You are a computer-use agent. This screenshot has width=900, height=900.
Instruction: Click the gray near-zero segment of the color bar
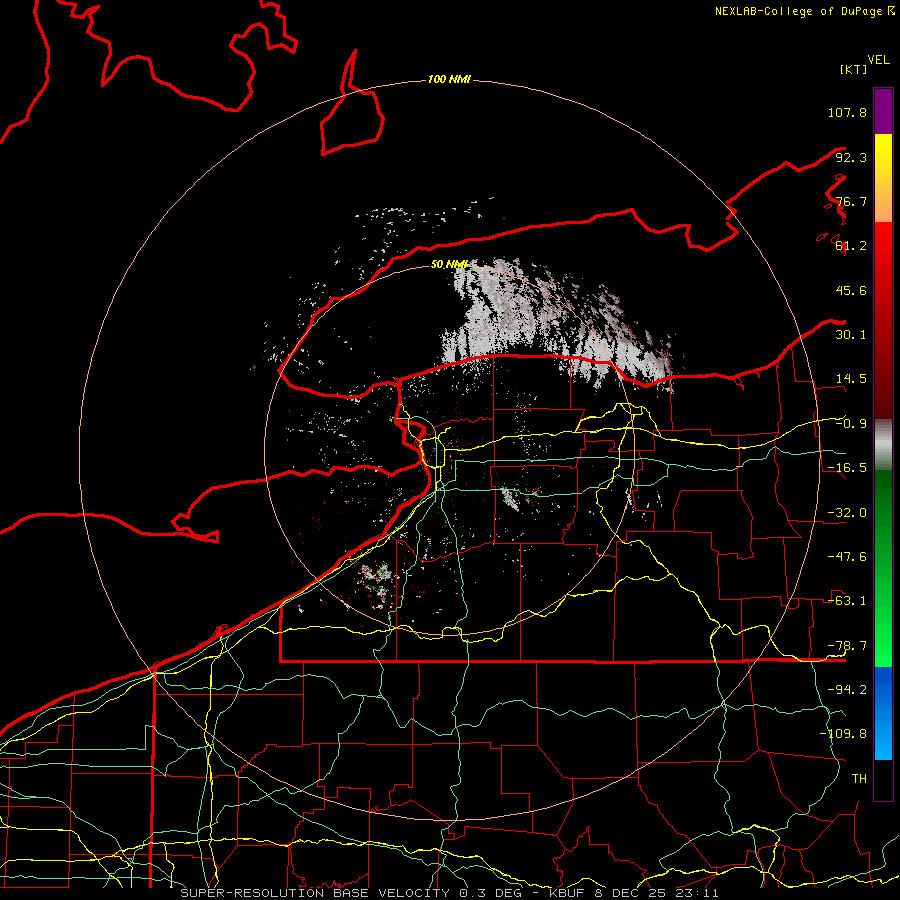883,445
